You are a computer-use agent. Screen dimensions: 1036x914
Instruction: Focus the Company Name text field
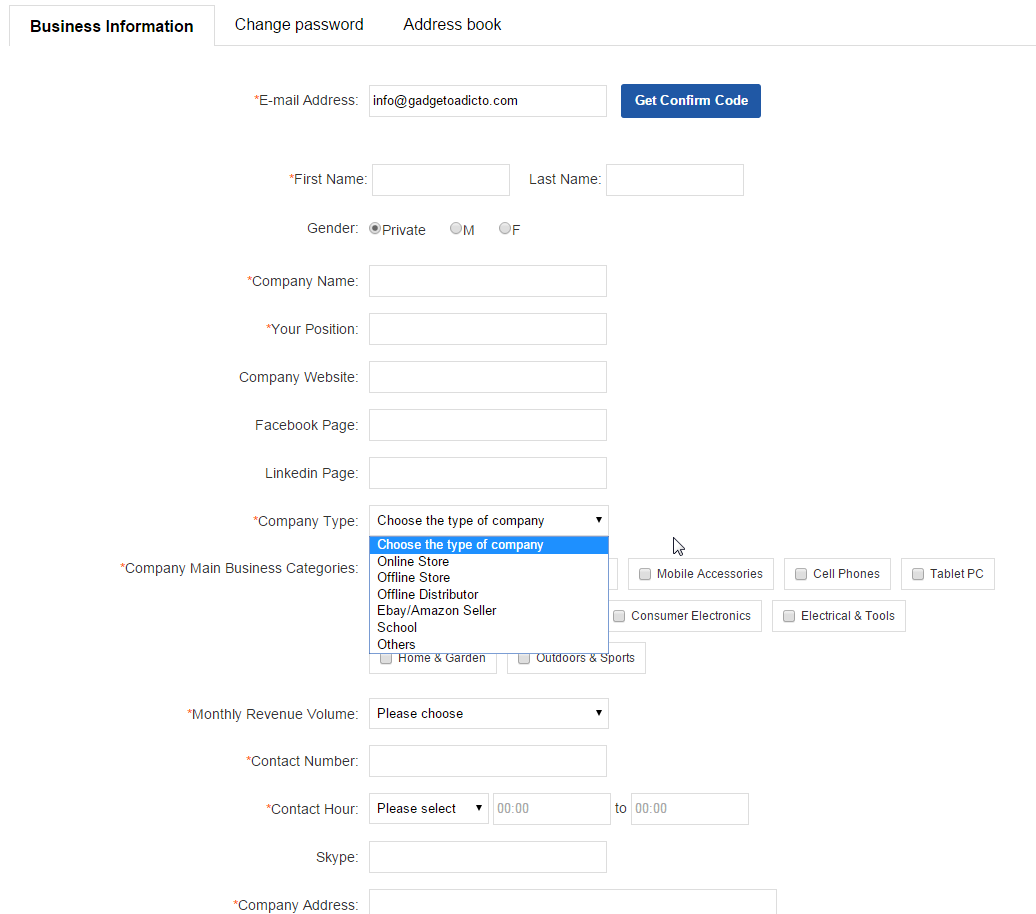pyautogui.click(x=487, y=281)
